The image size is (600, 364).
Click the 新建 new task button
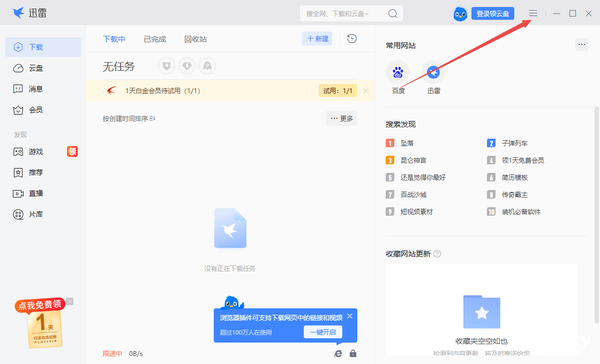317,39
